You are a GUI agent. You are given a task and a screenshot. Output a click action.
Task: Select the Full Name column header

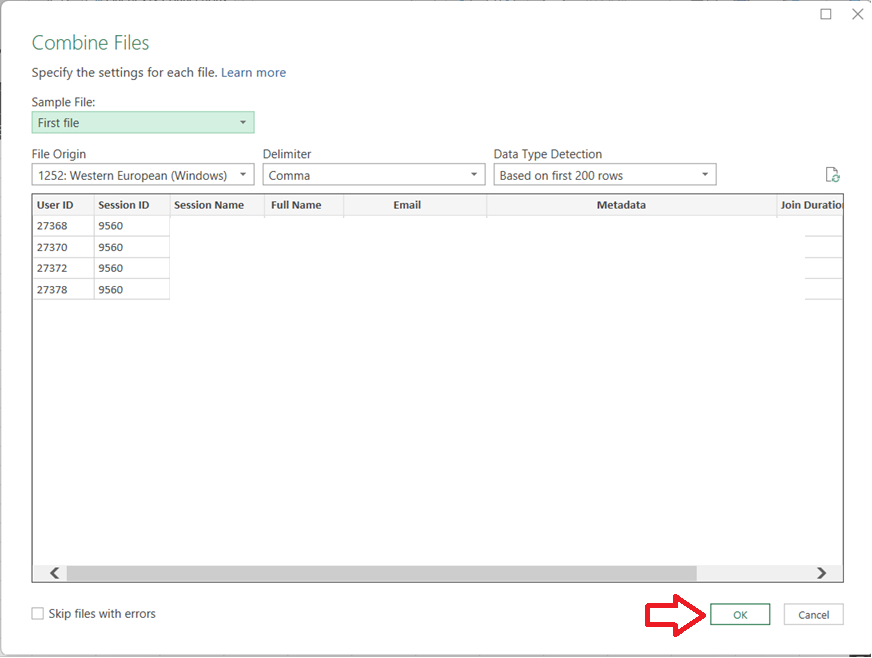(x=296, y=205)
